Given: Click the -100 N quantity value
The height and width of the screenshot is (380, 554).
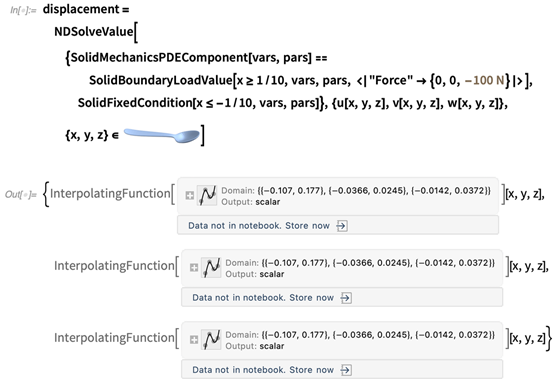Looking at the screenshot, I should (x=485, y=81).
